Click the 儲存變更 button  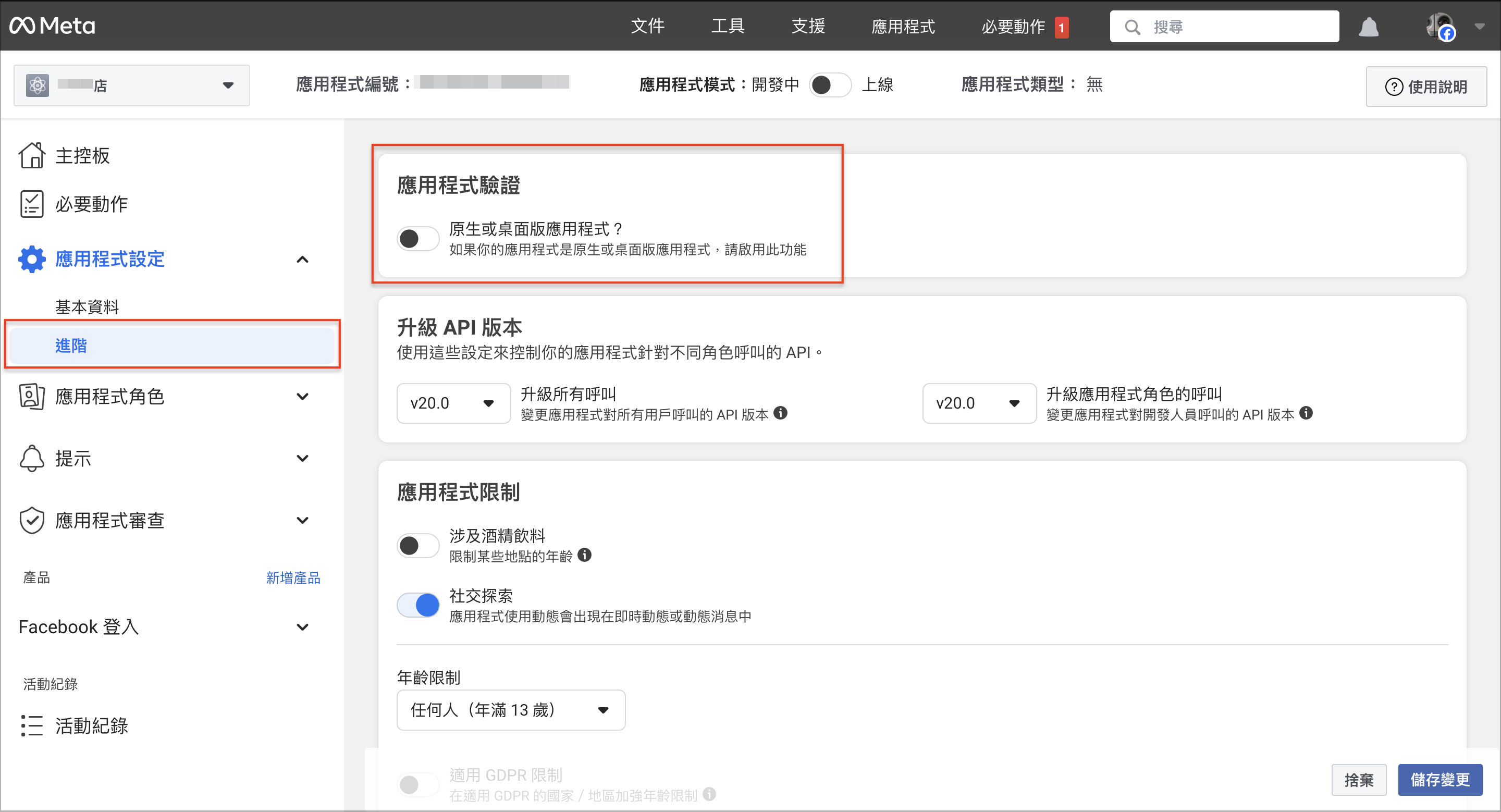1440,779
